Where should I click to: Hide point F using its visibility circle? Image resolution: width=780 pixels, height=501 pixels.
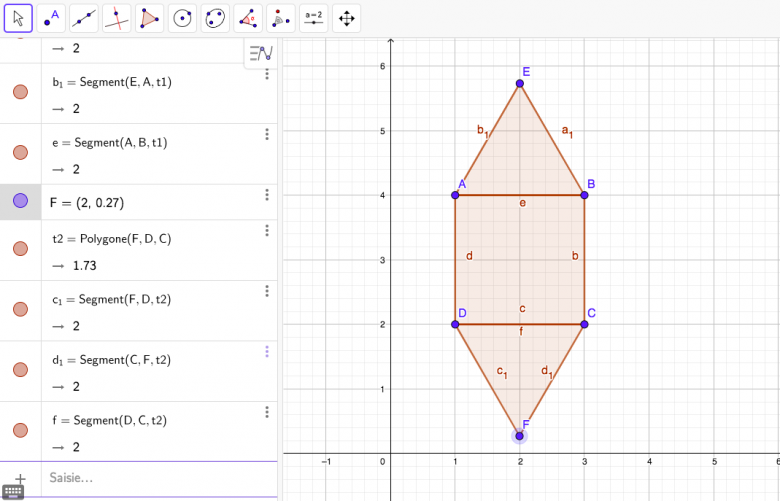point(20,201)
